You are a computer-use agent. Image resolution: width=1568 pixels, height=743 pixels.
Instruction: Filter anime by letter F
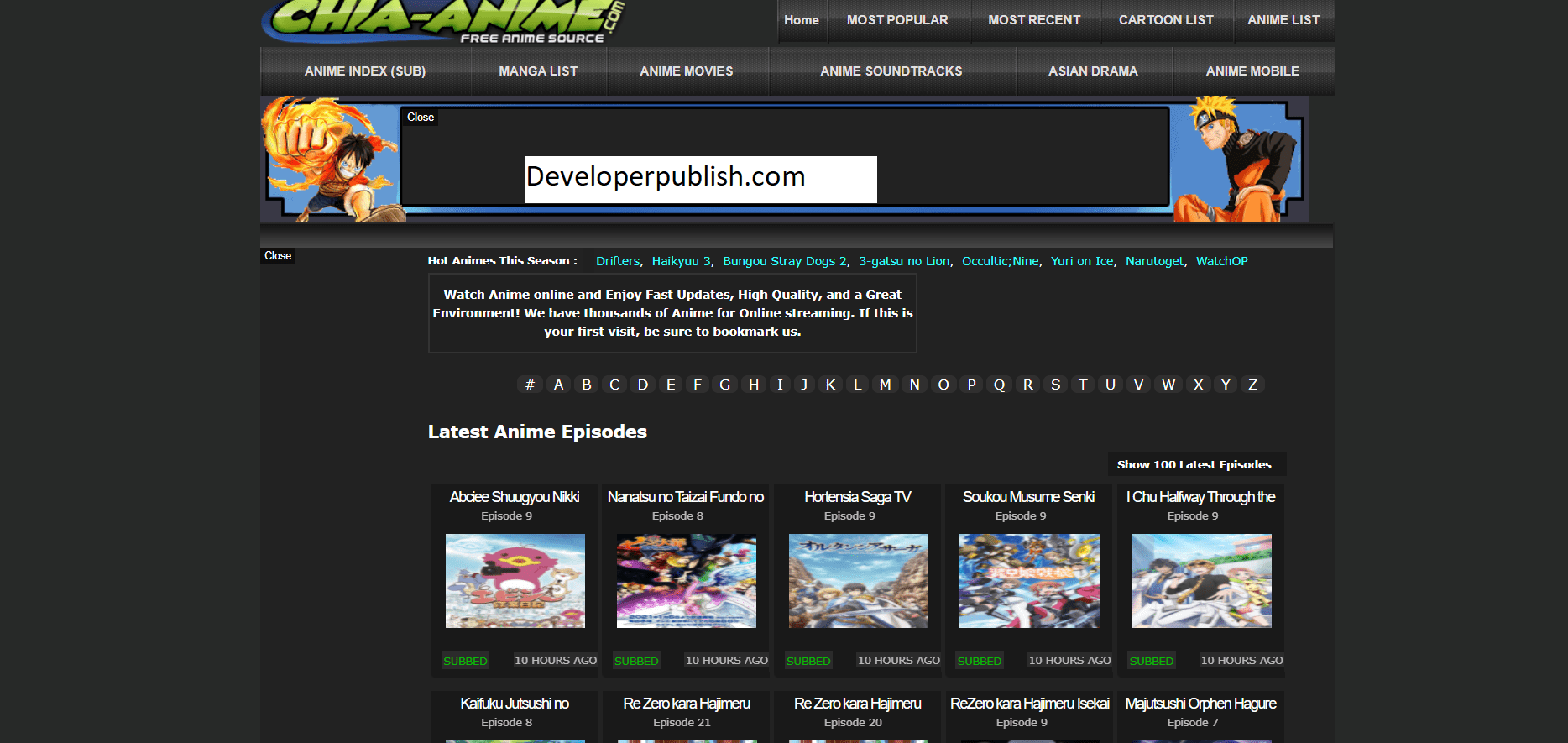[697, 385]
